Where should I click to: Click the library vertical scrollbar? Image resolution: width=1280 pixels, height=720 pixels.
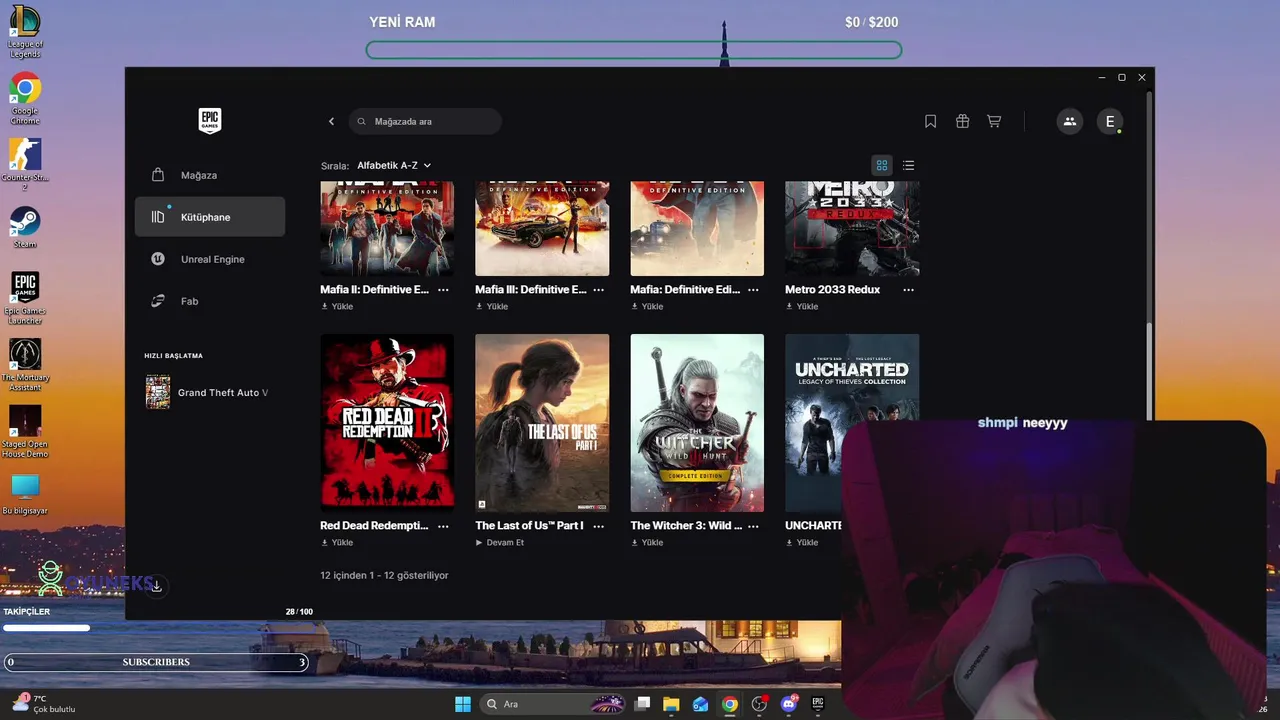[1150, 370]
